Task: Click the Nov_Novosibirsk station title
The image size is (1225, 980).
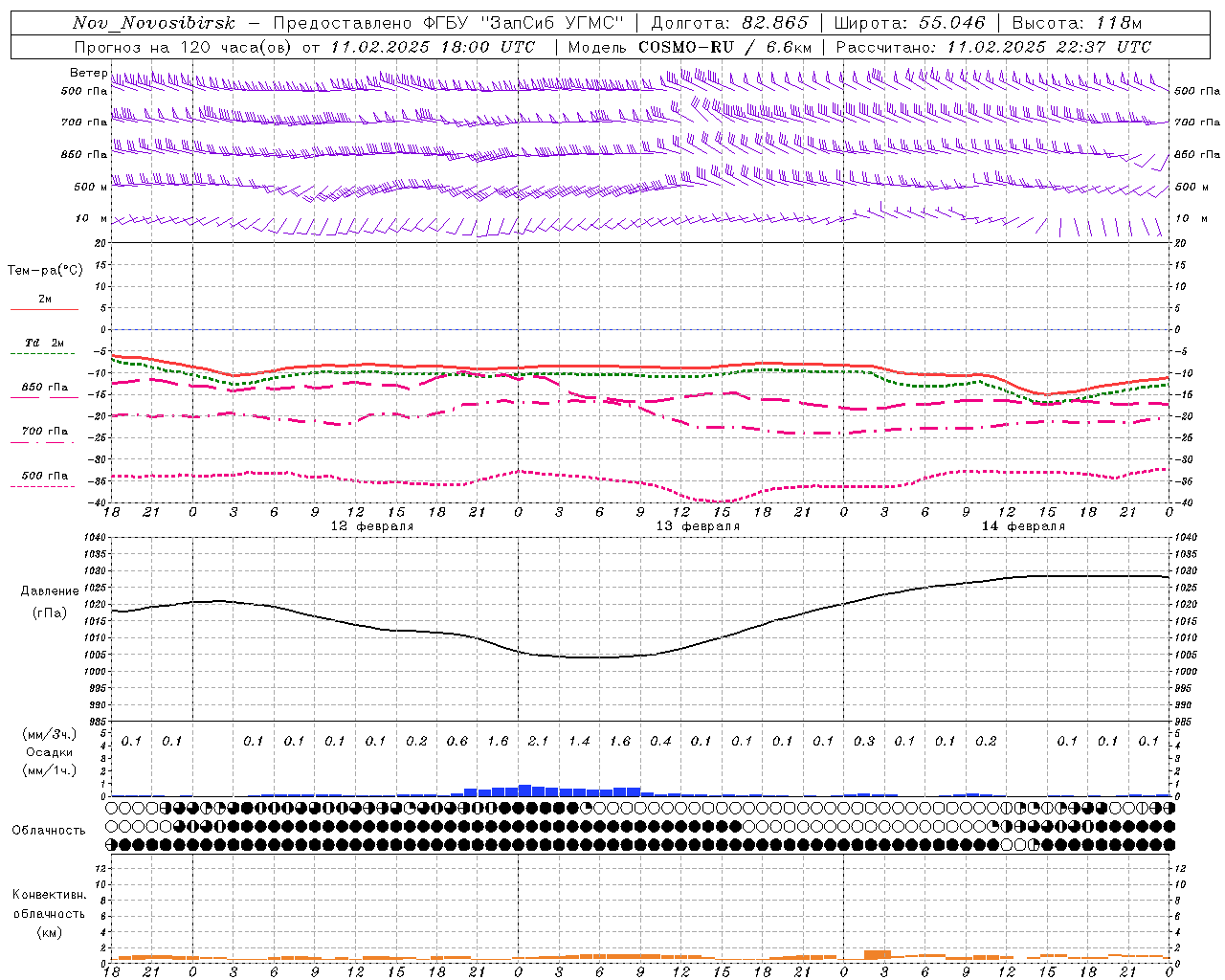Action: (153, 23)
